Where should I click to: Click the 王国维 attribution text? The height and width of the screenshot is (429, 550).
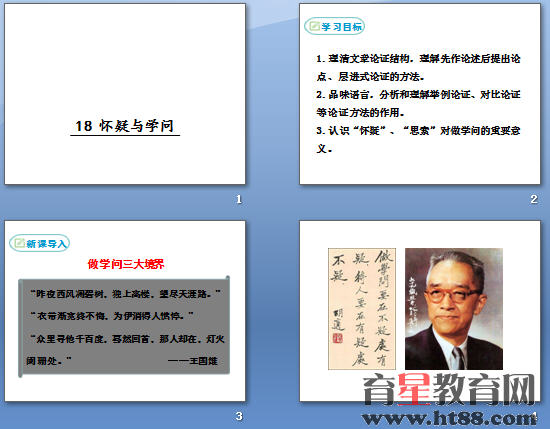point(193,361)
